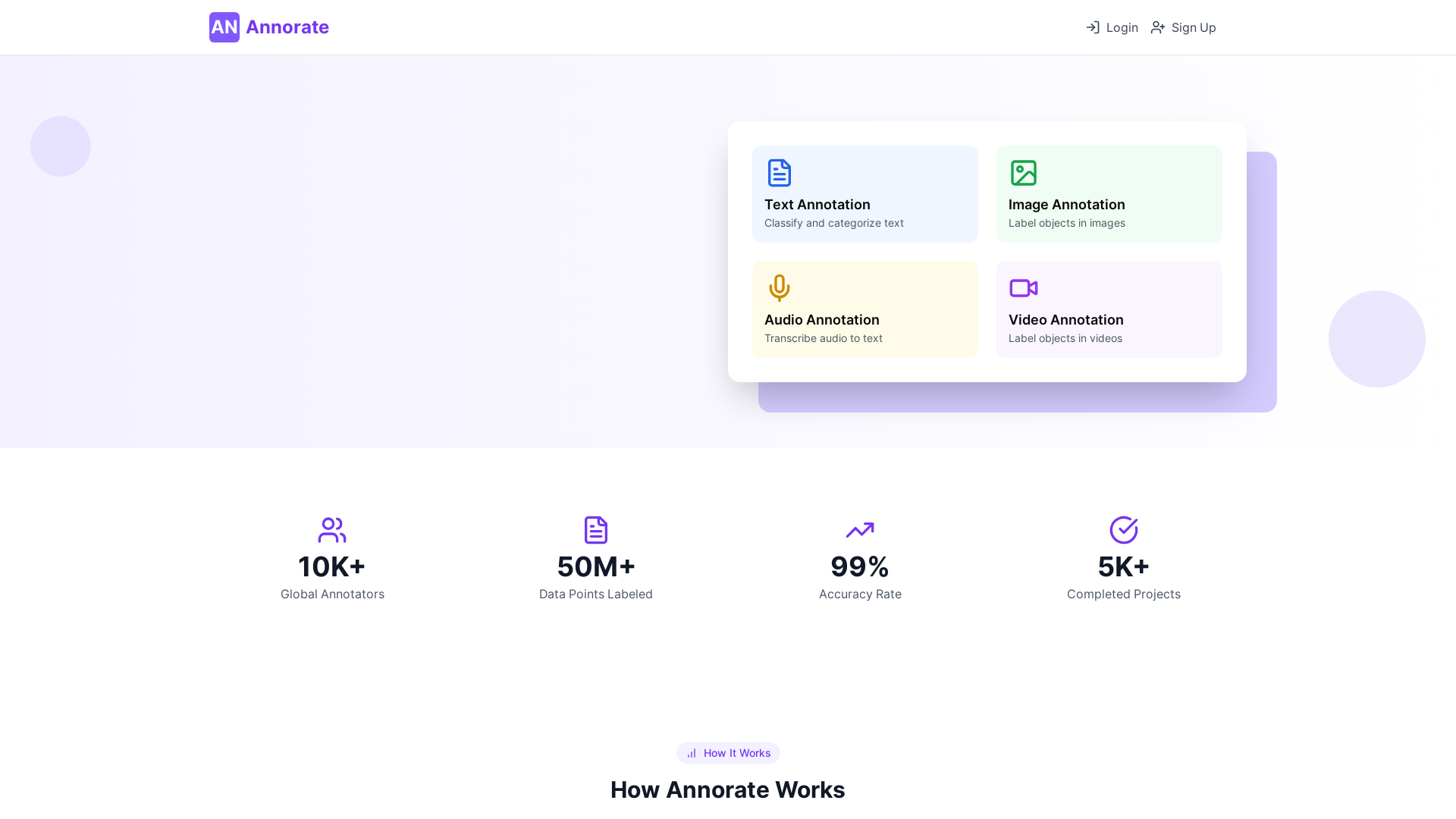This screenshot has width=1456, height=819.
Task: Click the Video Annotation camera icon
Action: [x=1023, y=287]
